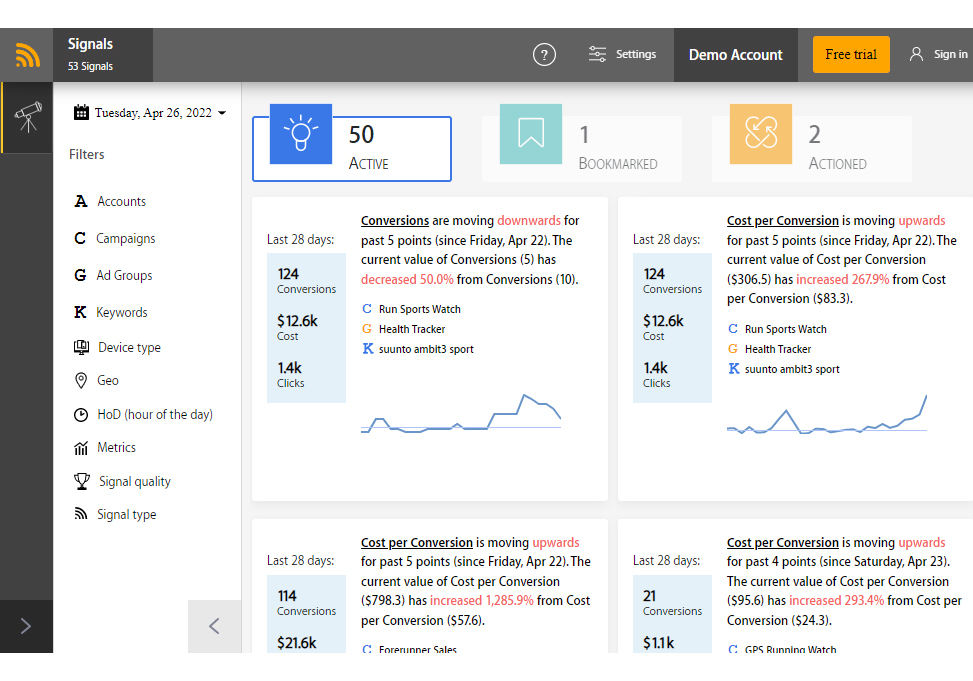Click 'K' icon in $306.5 Cost per Conversion card
The height and width of the screenshot is (681, 973).
[x=733, y=369]
